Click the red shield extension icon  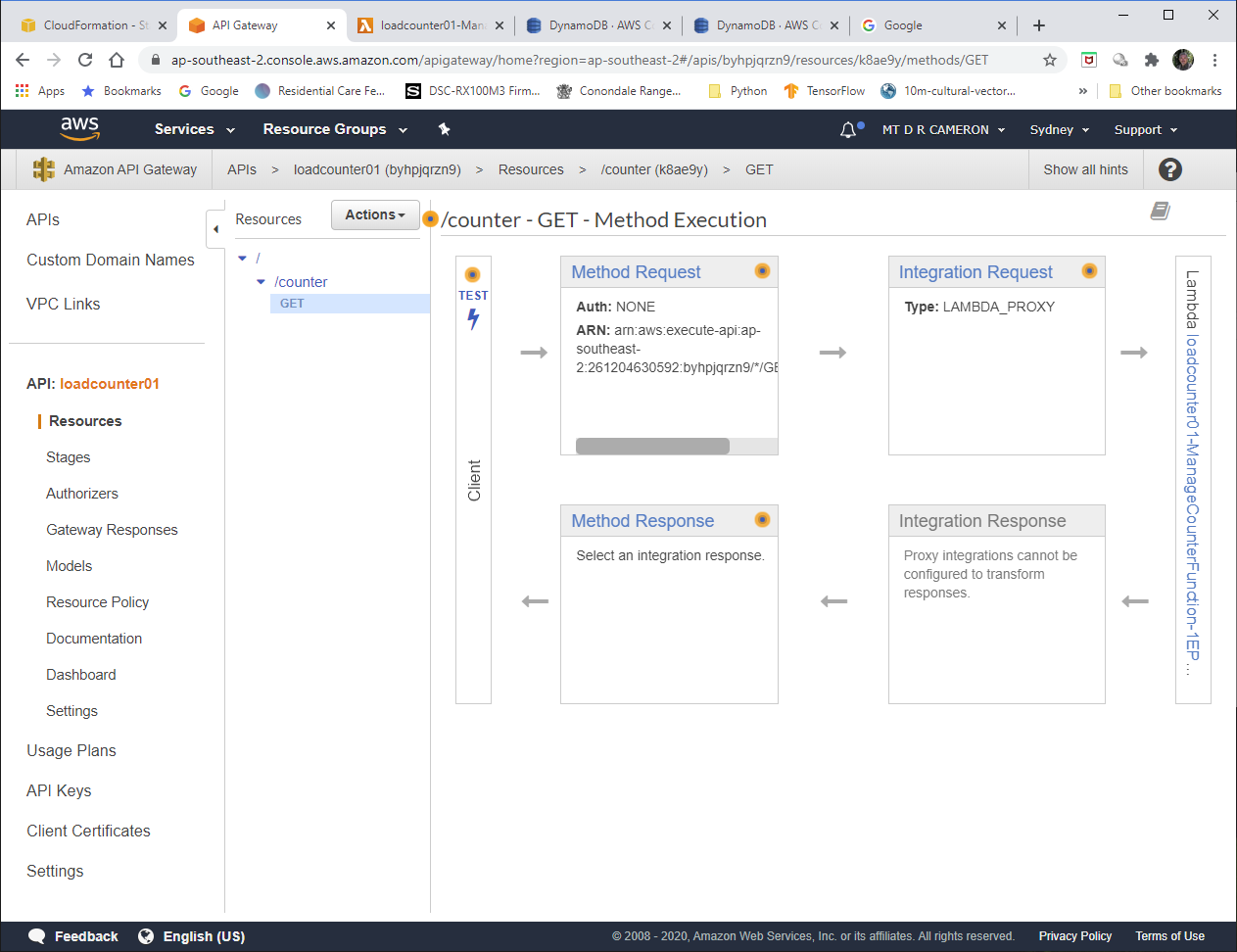click(1089, 60)
